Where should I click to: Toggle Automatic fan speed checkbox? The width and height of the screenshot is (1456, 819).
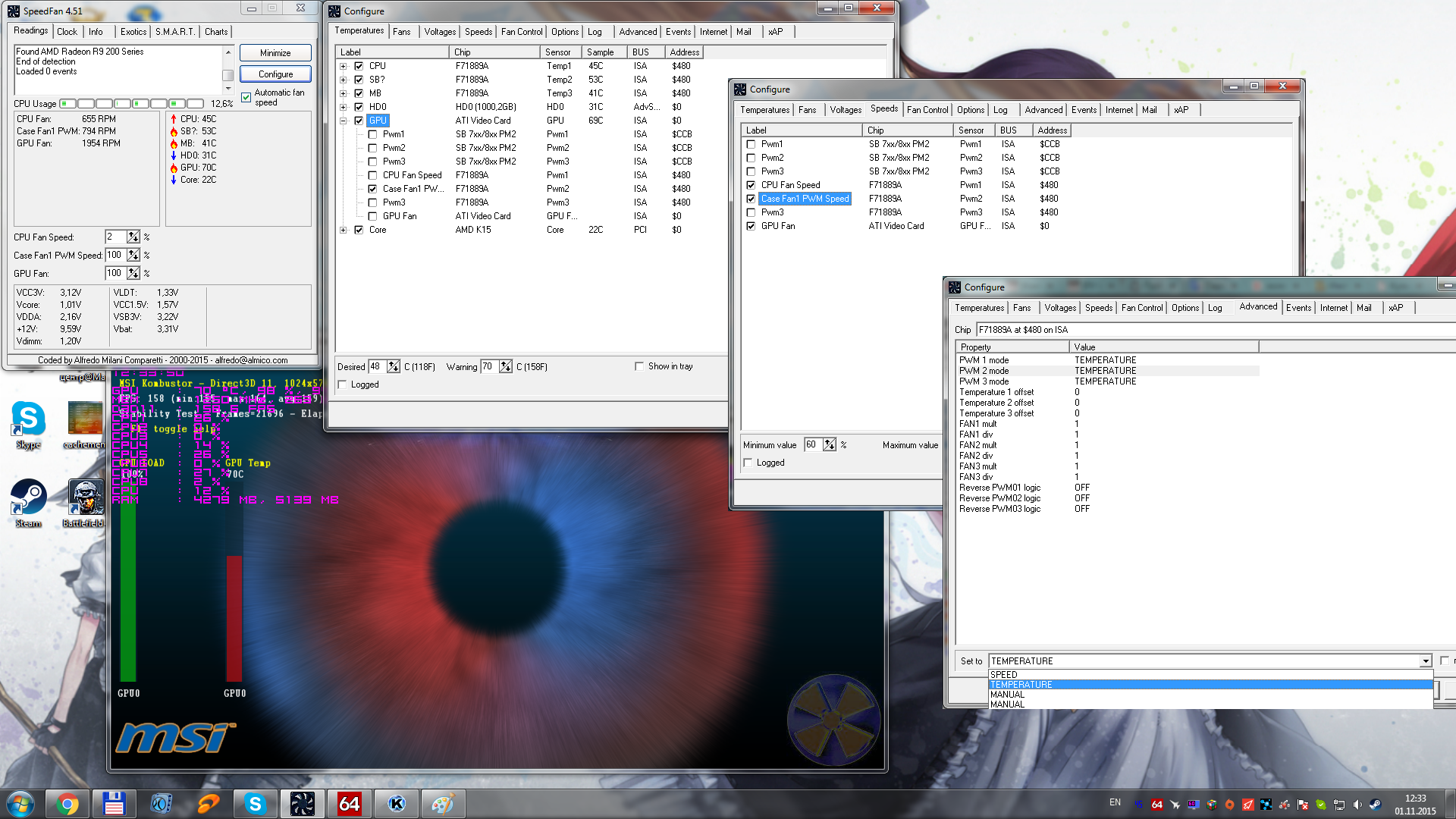pyautogui.click(x=246, y=97)
